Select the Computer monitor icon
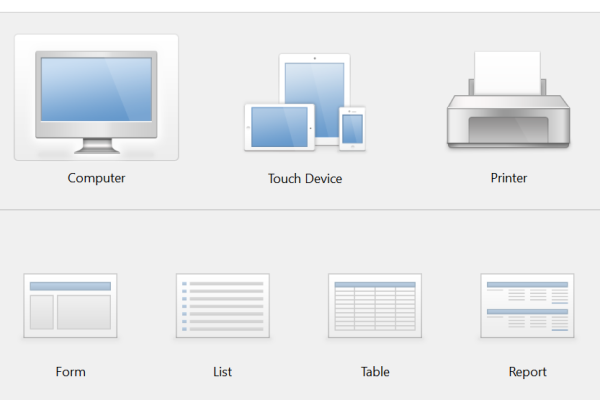This screenshot has height=400, width=600. click(96, 97)
